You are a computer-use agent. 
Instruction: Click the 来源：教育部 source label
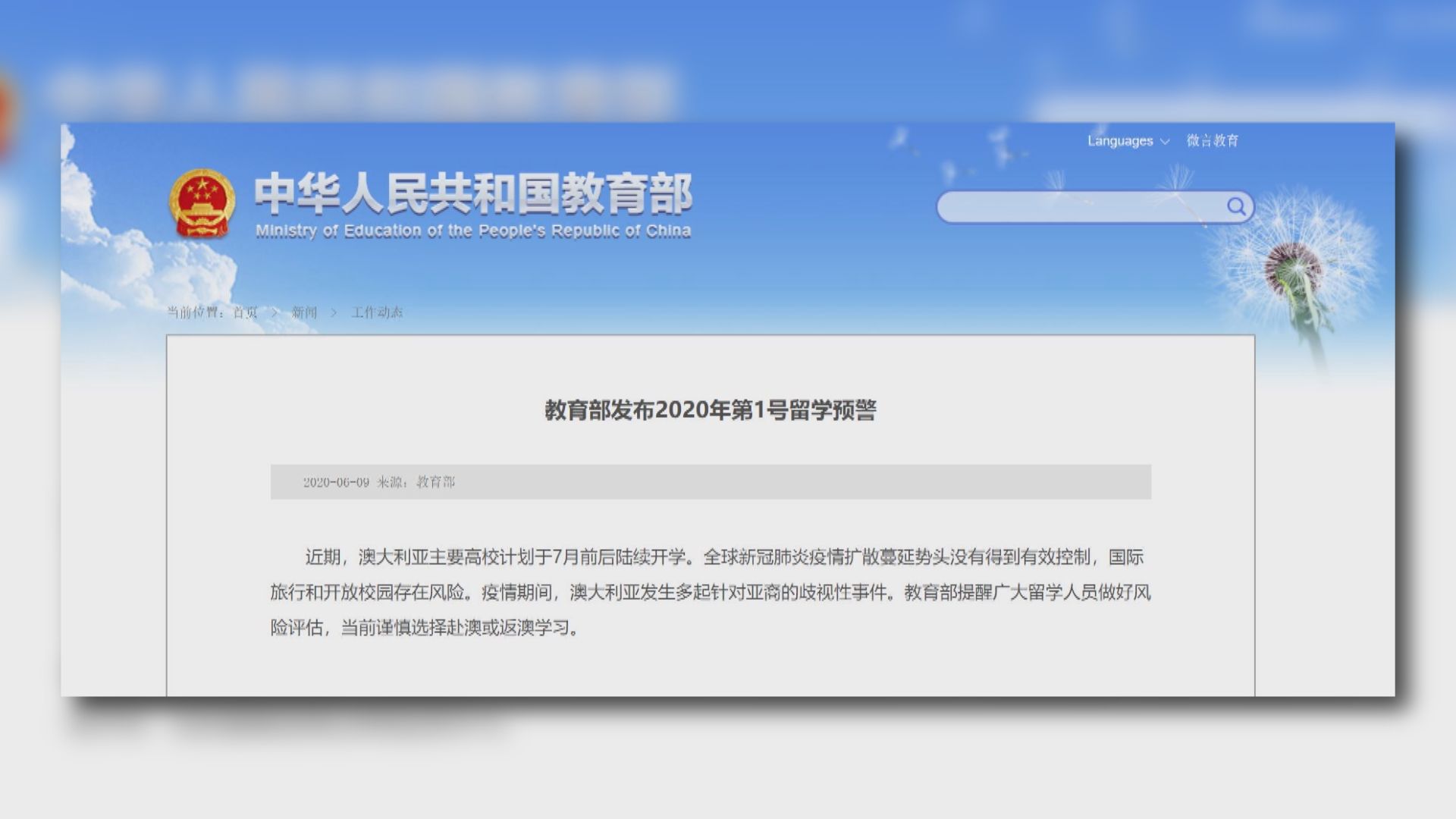tap(419, 481)
